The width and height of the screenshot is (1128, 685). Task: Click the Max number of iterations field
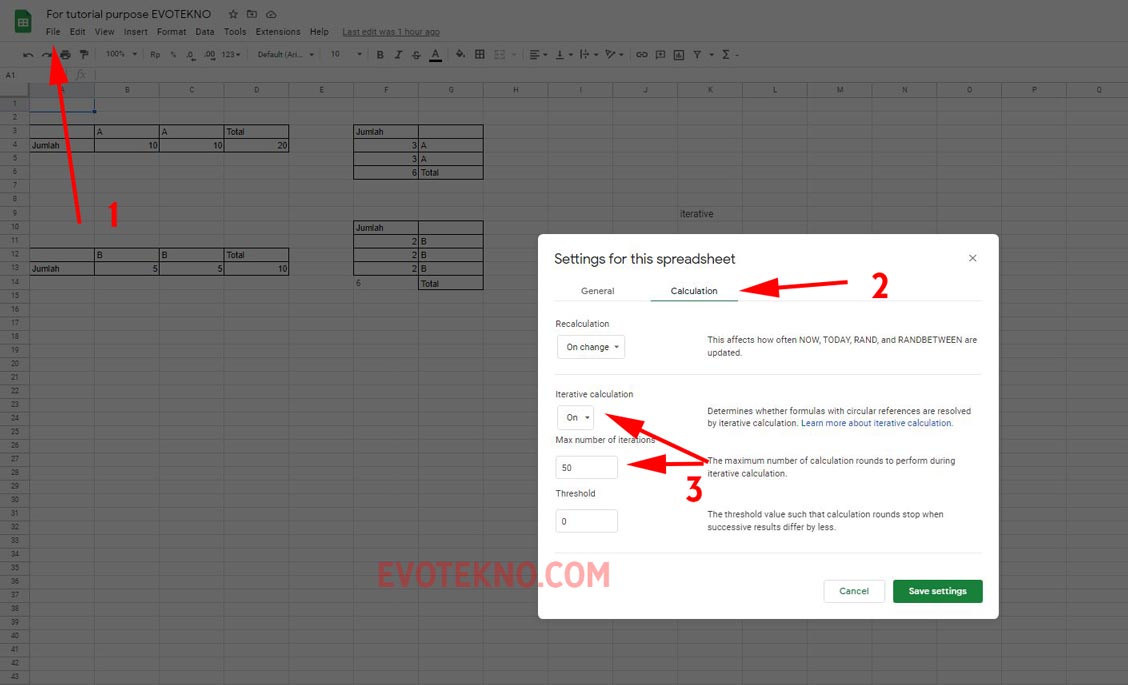click(586, 467)
